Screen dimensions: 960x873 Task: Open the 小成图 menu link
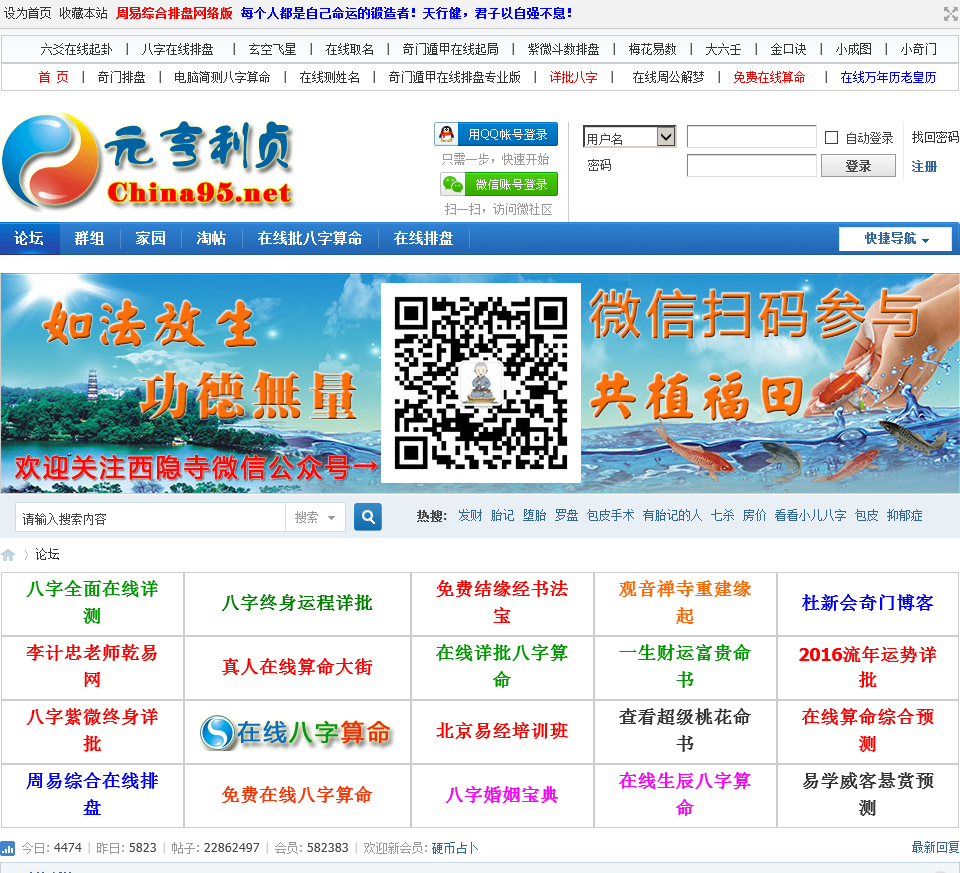pos(853,49)
